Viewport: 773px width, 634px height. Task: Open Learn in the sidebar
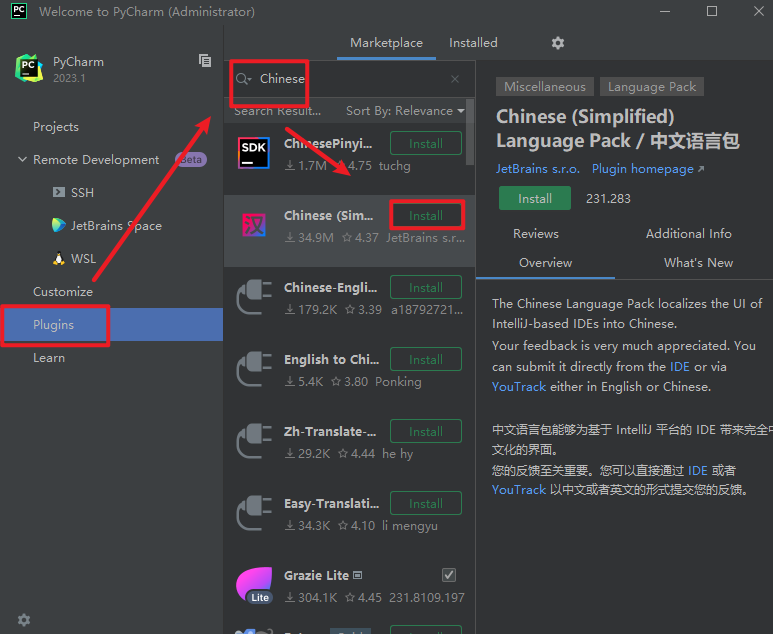coord(49,357)
